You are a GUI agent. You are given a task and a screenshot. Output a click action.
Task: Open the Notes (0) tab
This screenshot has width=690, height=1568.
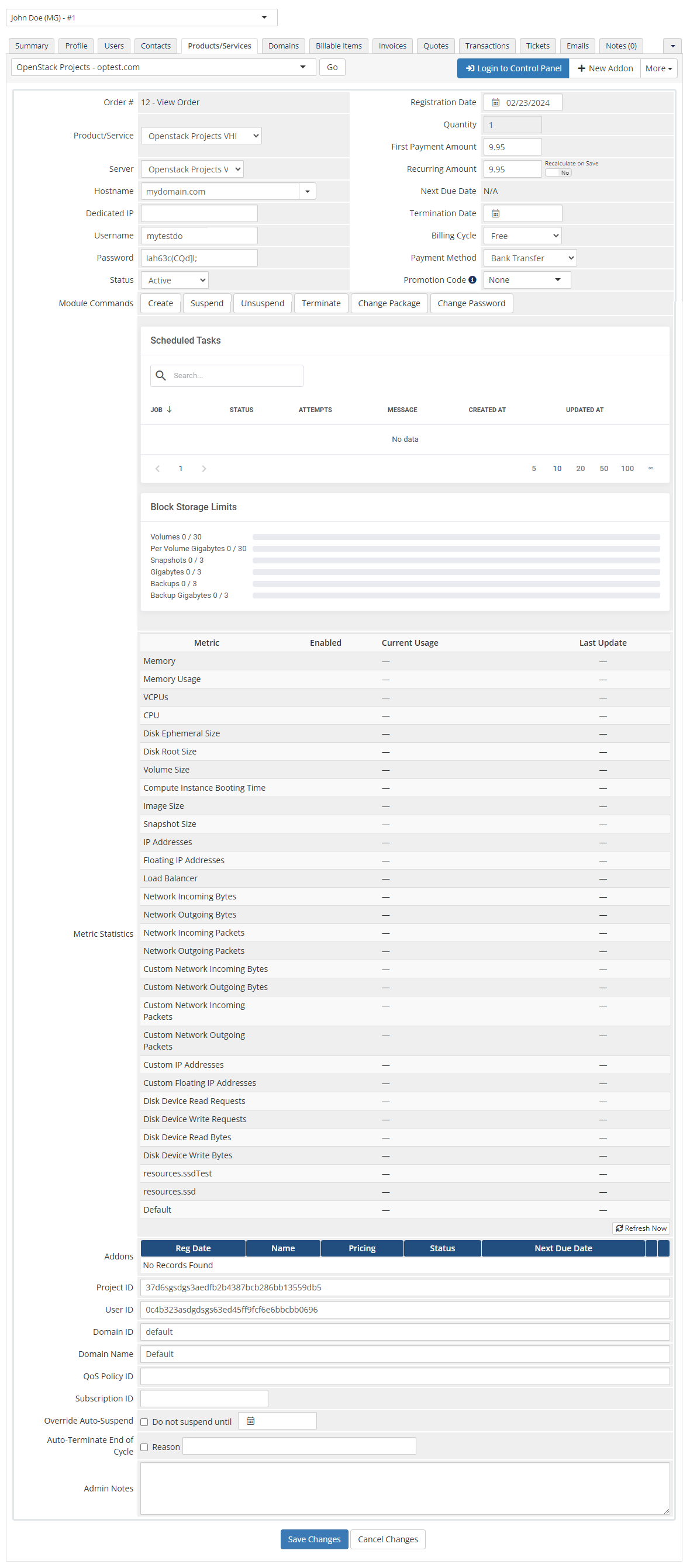621,46
